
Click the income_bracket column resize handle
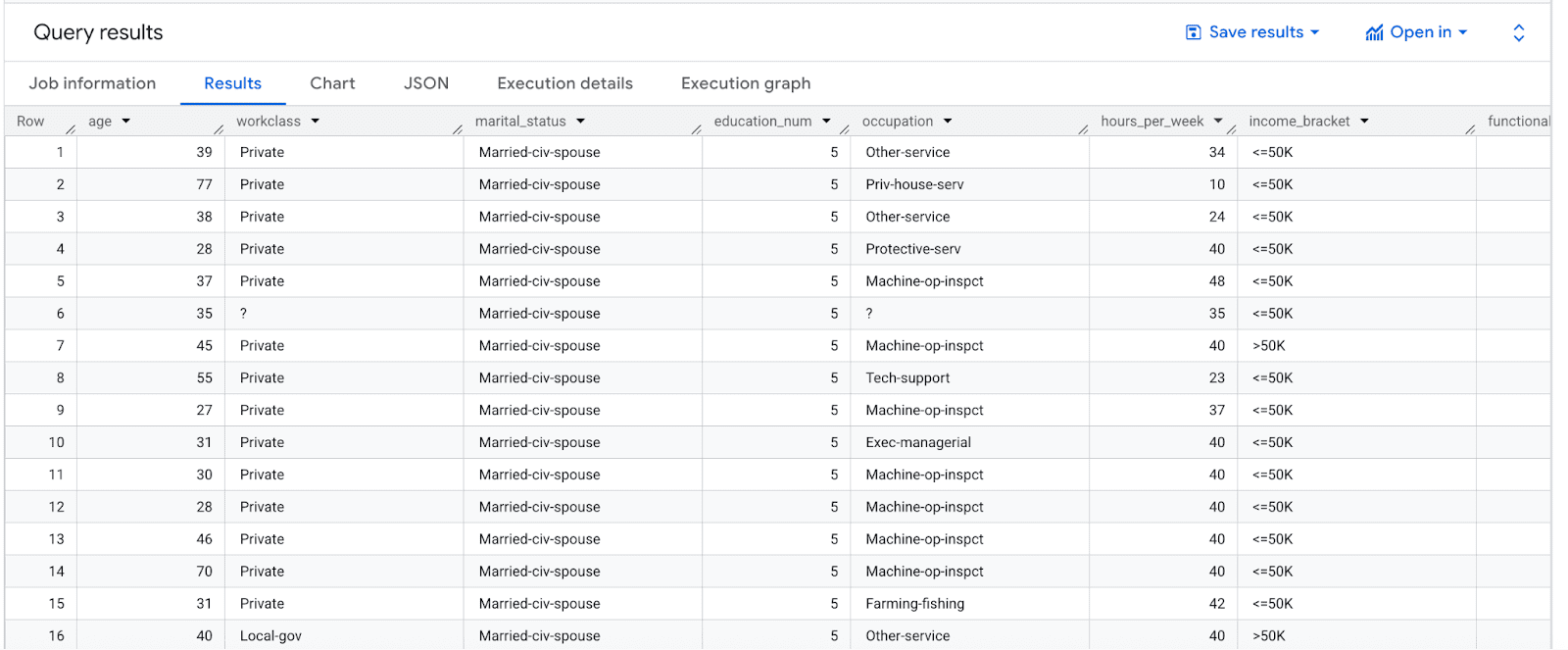1470,128
